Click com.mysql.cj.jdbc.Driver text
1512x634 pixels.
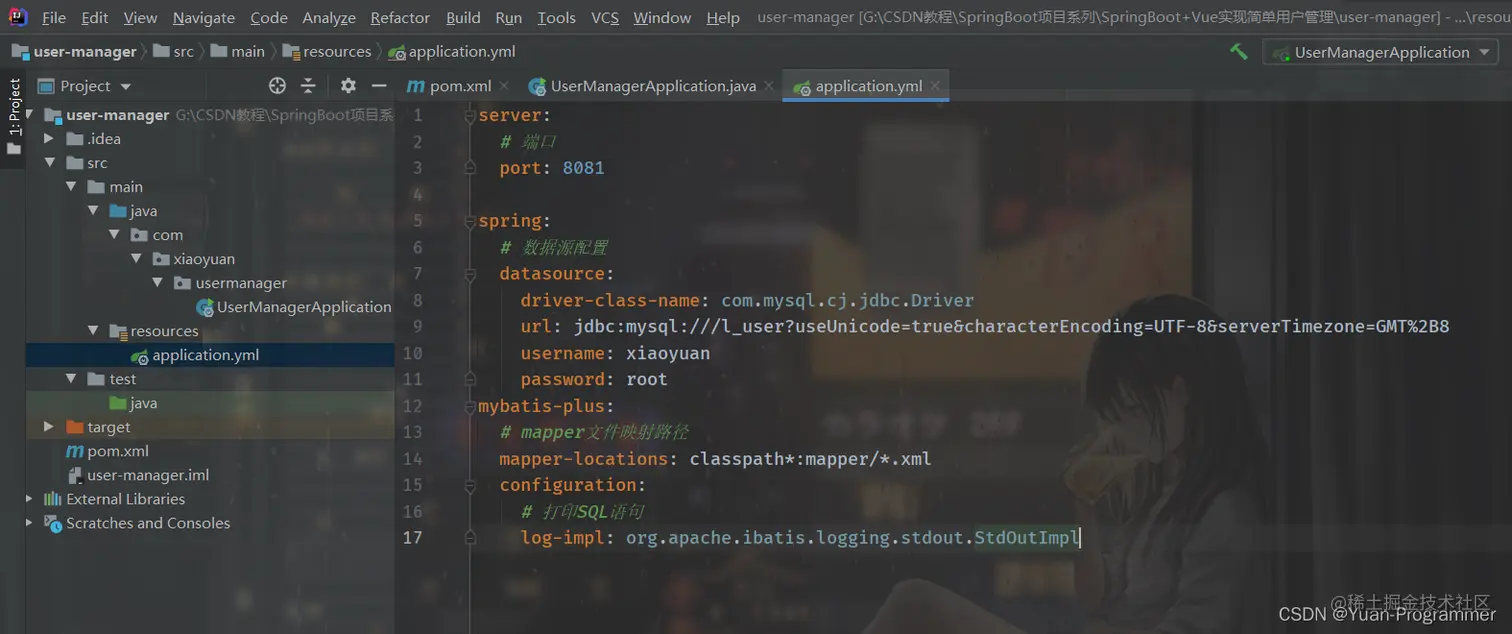(x=847, y=300)
